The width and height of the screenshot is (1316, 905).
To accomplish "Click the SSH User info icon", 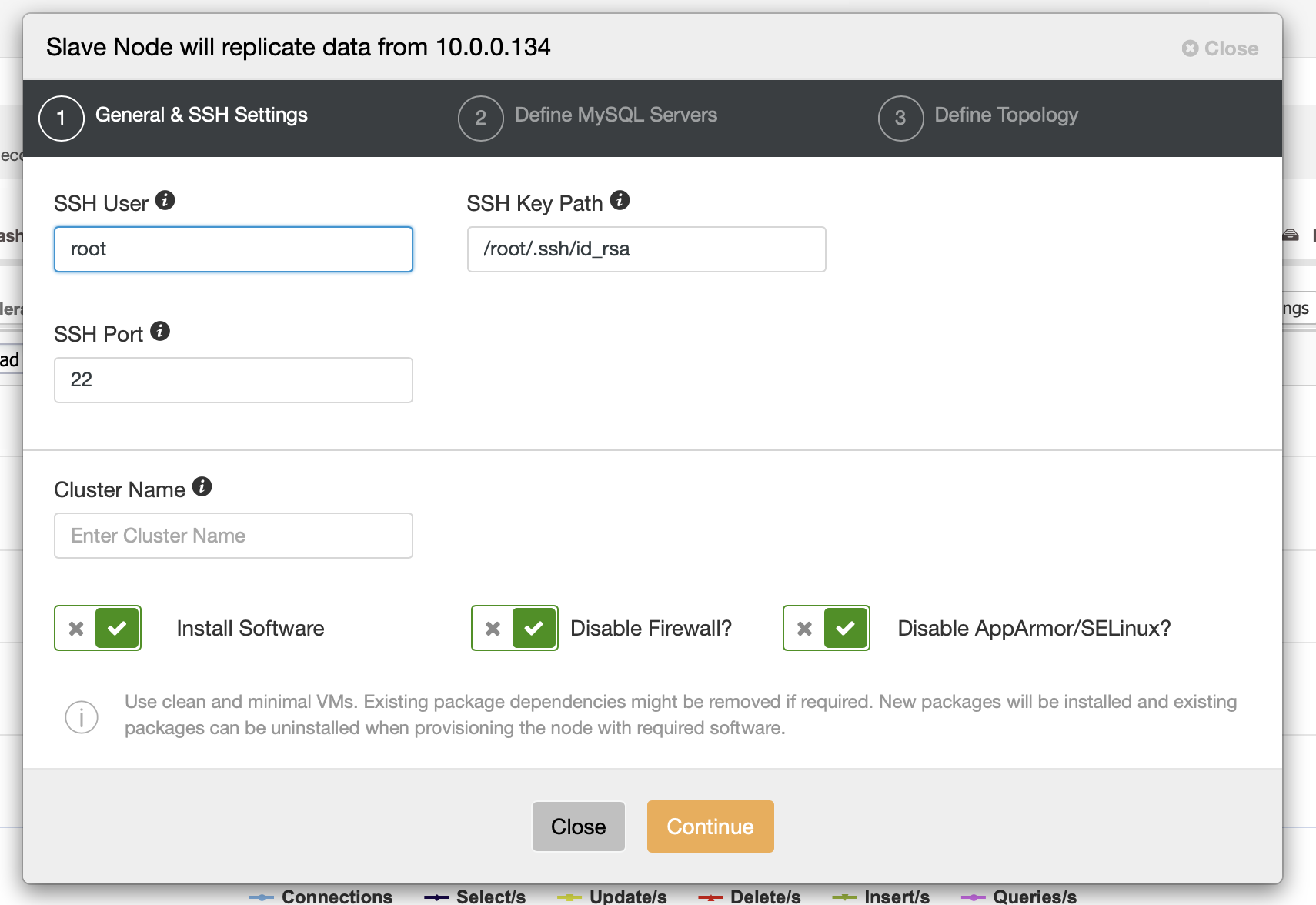I will coord(165,200).
